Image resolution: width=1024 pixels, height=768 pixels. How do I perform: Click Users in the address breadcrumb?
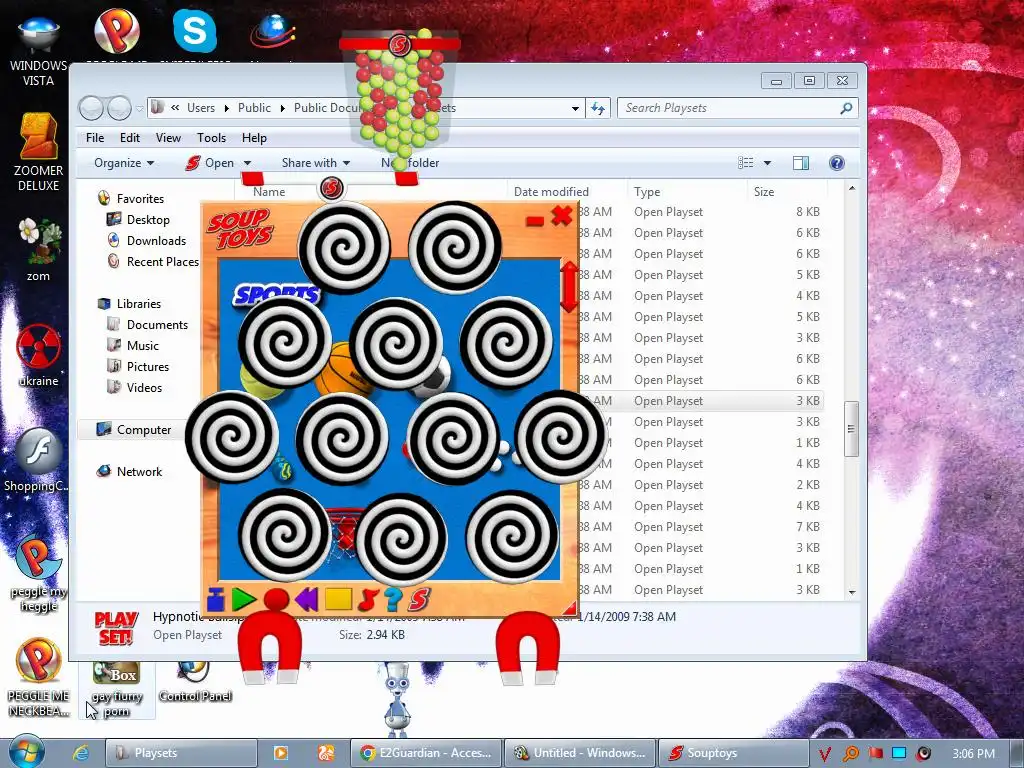200,108
